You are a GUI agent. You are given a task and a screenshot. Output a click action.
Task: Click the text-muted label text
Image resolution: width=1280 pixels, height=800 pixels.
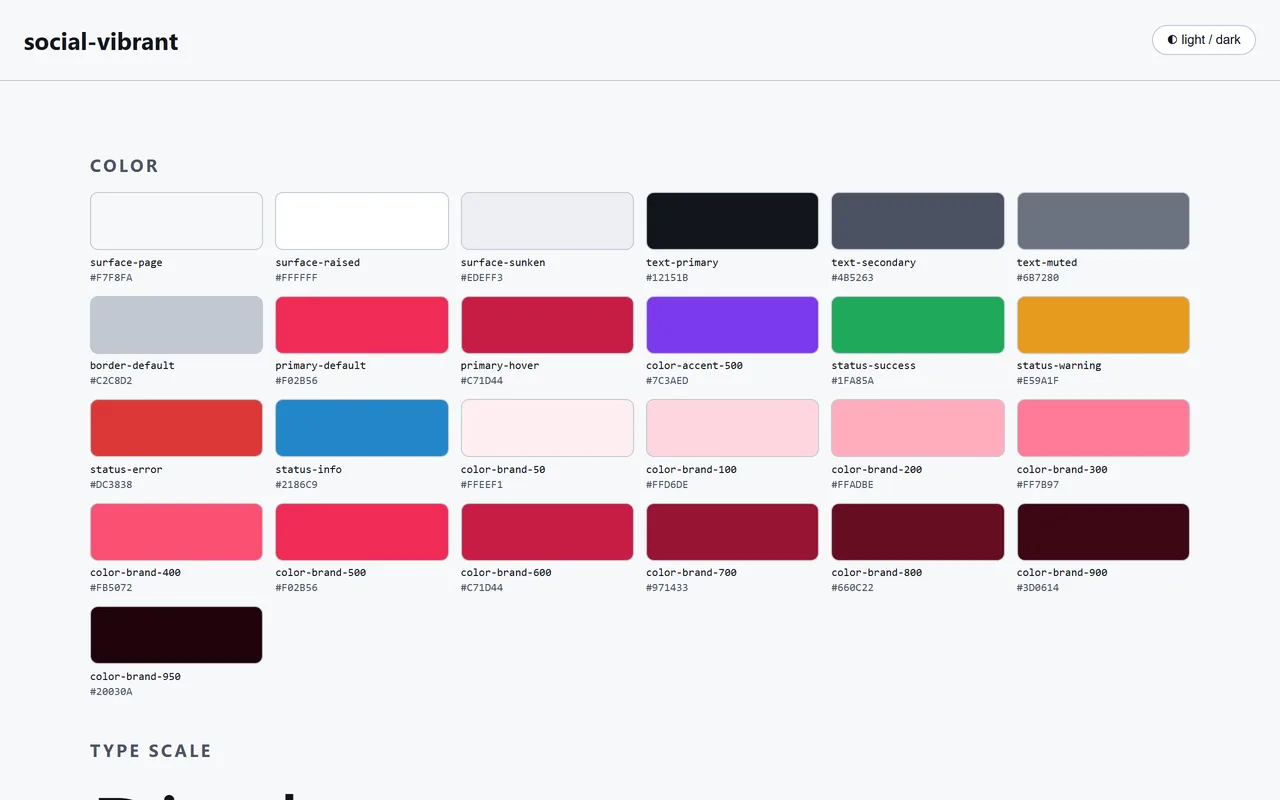pos(1047,263)
